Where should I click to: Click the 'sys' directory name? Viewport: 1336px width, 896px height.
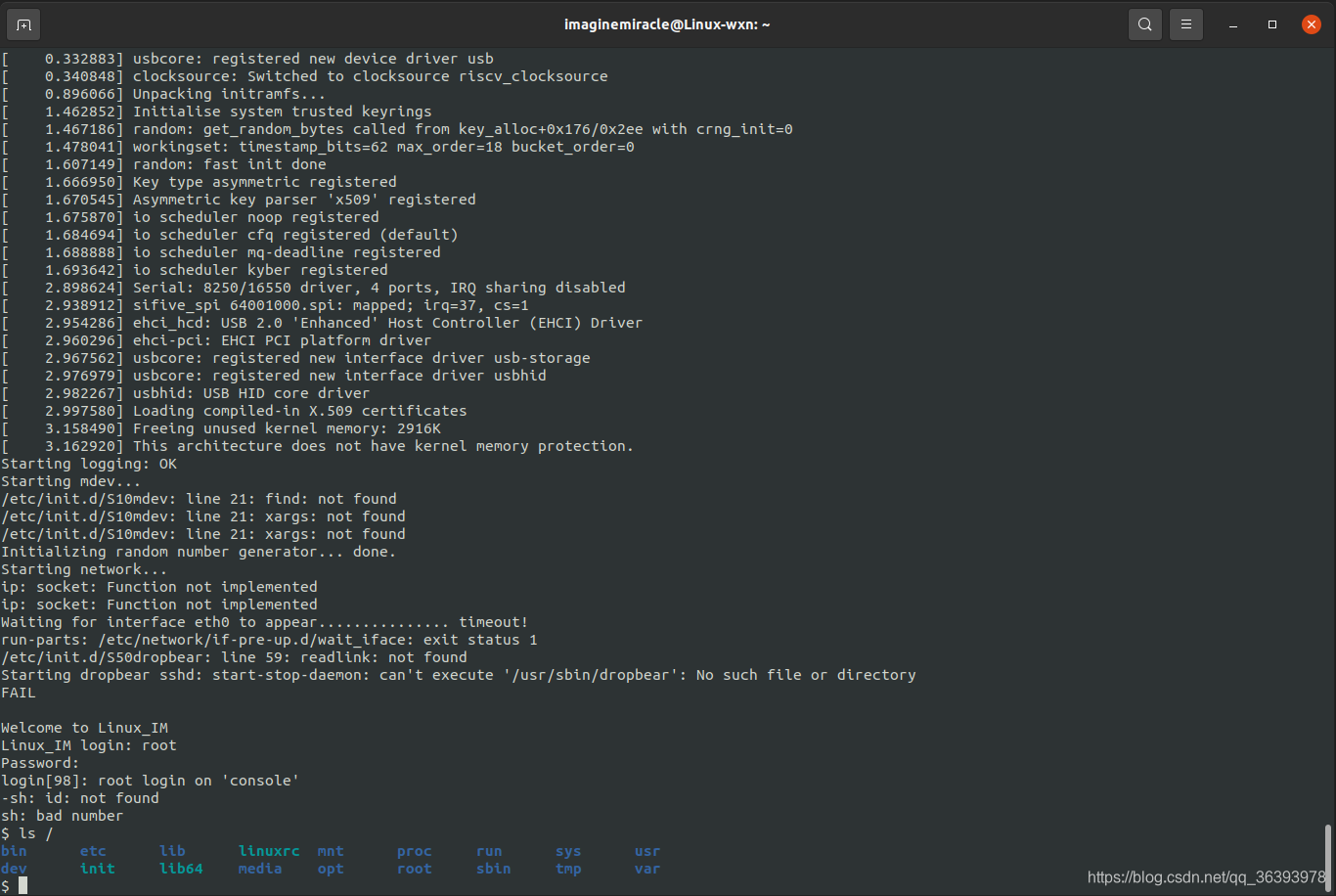568,851
